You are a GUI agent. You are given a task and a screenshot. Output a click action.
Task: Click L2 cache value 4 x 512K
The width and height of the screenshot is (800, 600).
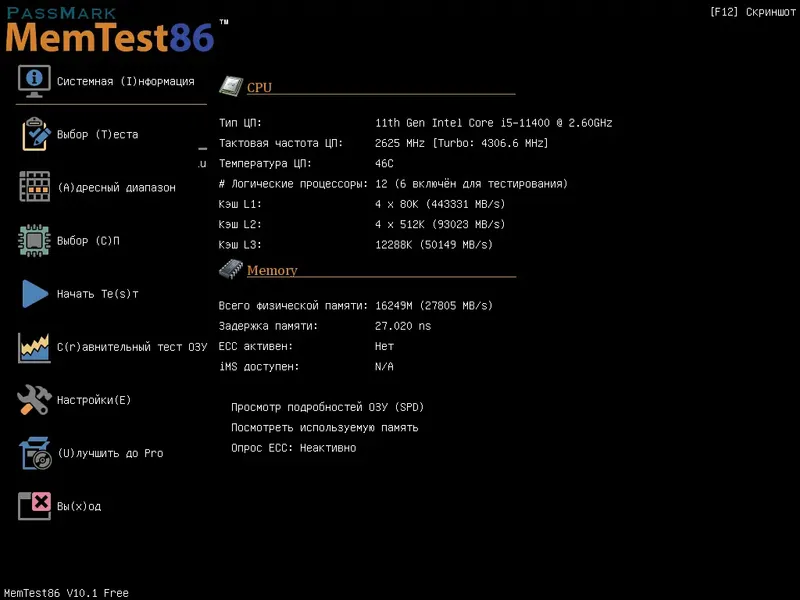point(440,224)
